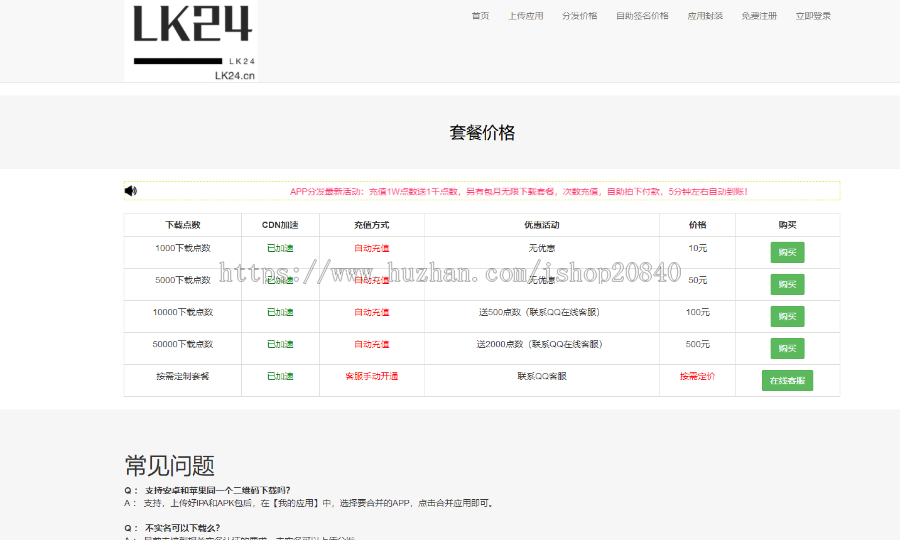
Task: Select the 购买 column header
Action: click(x=788, y=225)
